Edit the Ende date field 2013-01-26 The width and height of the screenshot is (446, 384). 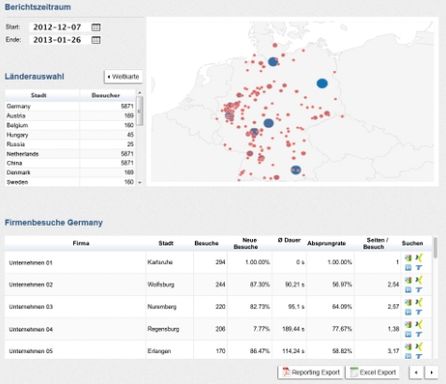point(59,40)
